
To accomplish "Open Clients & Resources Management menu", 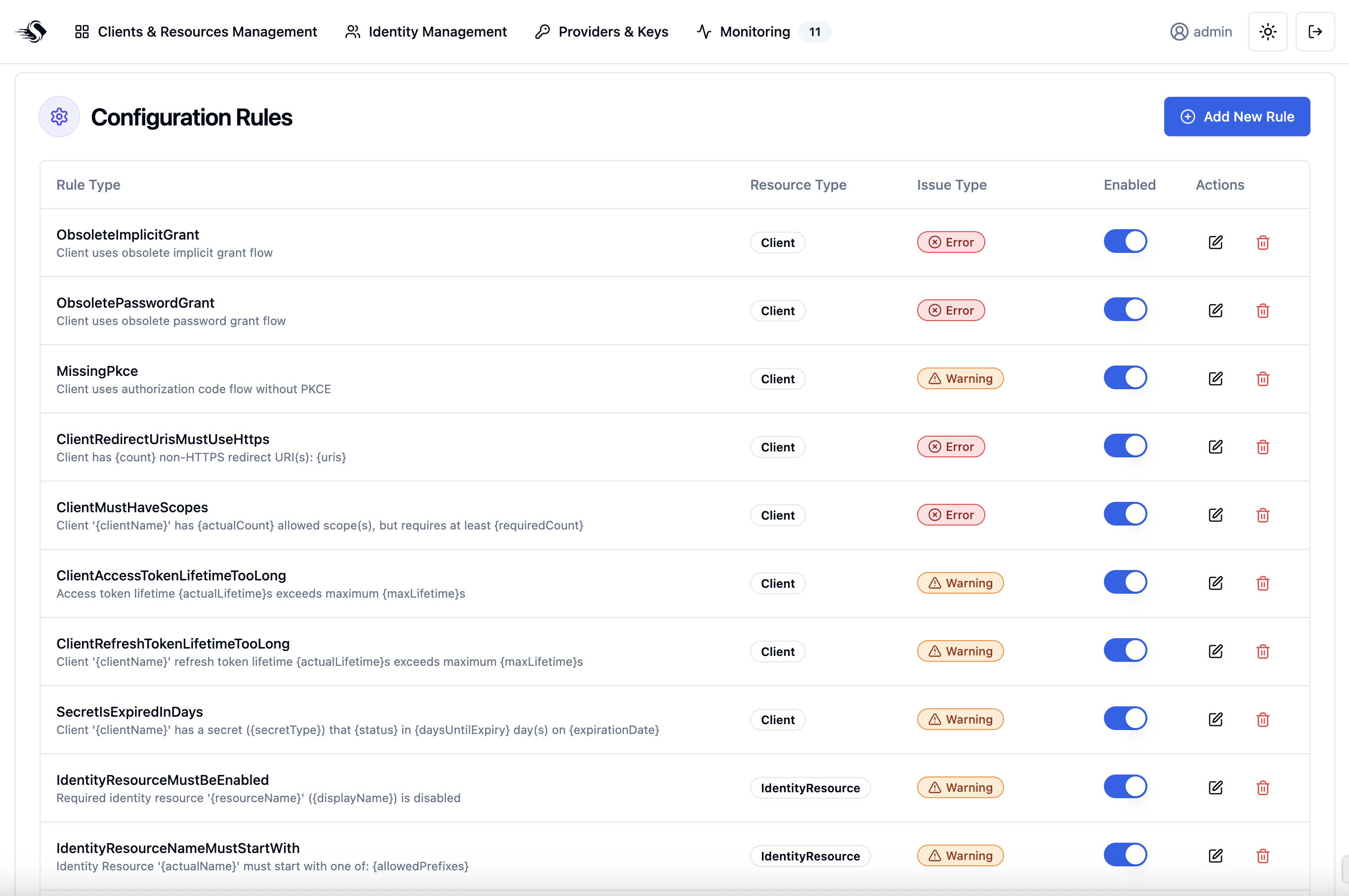I will coord(196,32).
